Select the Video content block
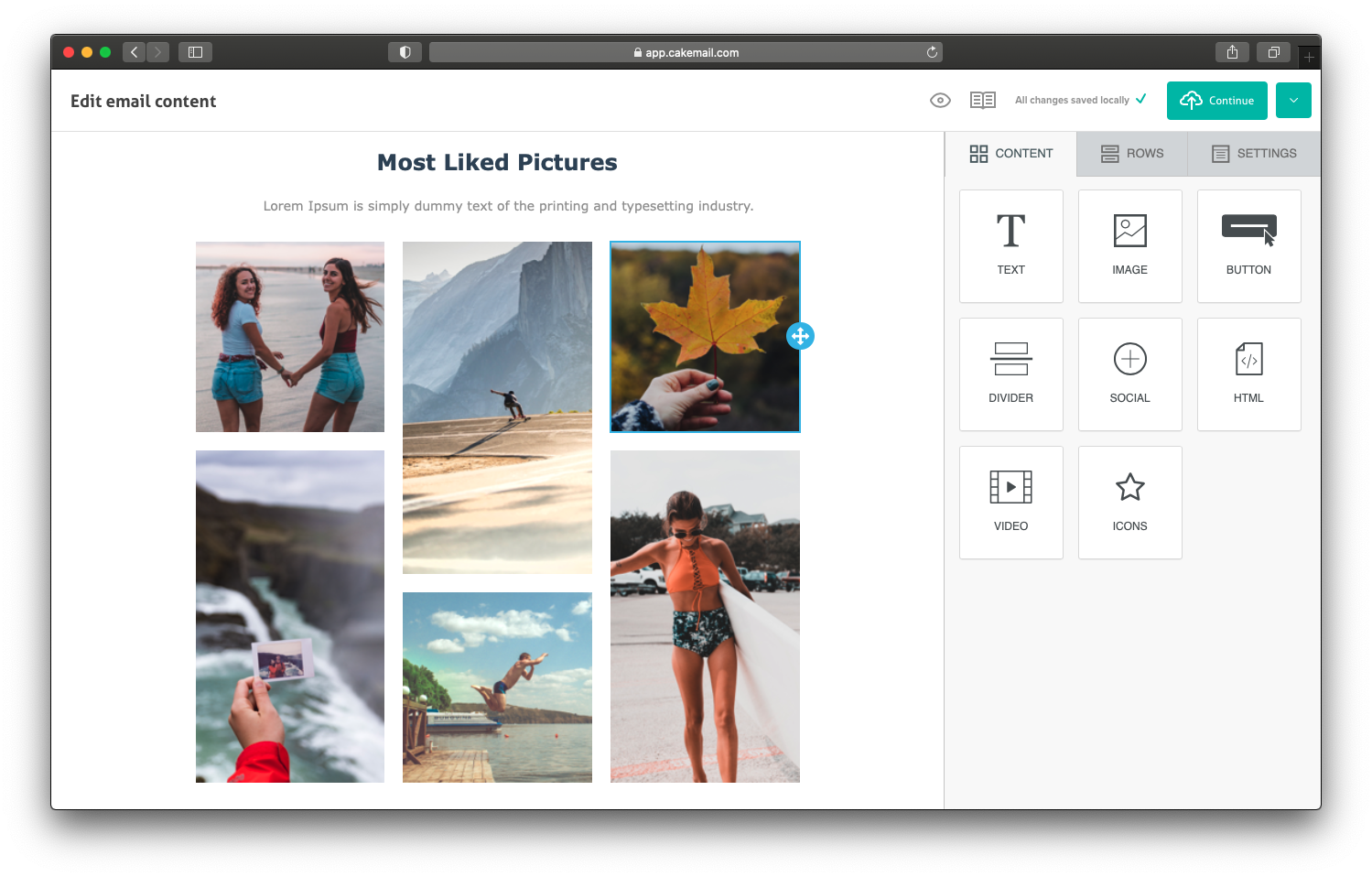The width and height of the screenshot is (1372, 877). coord(1010,502)
